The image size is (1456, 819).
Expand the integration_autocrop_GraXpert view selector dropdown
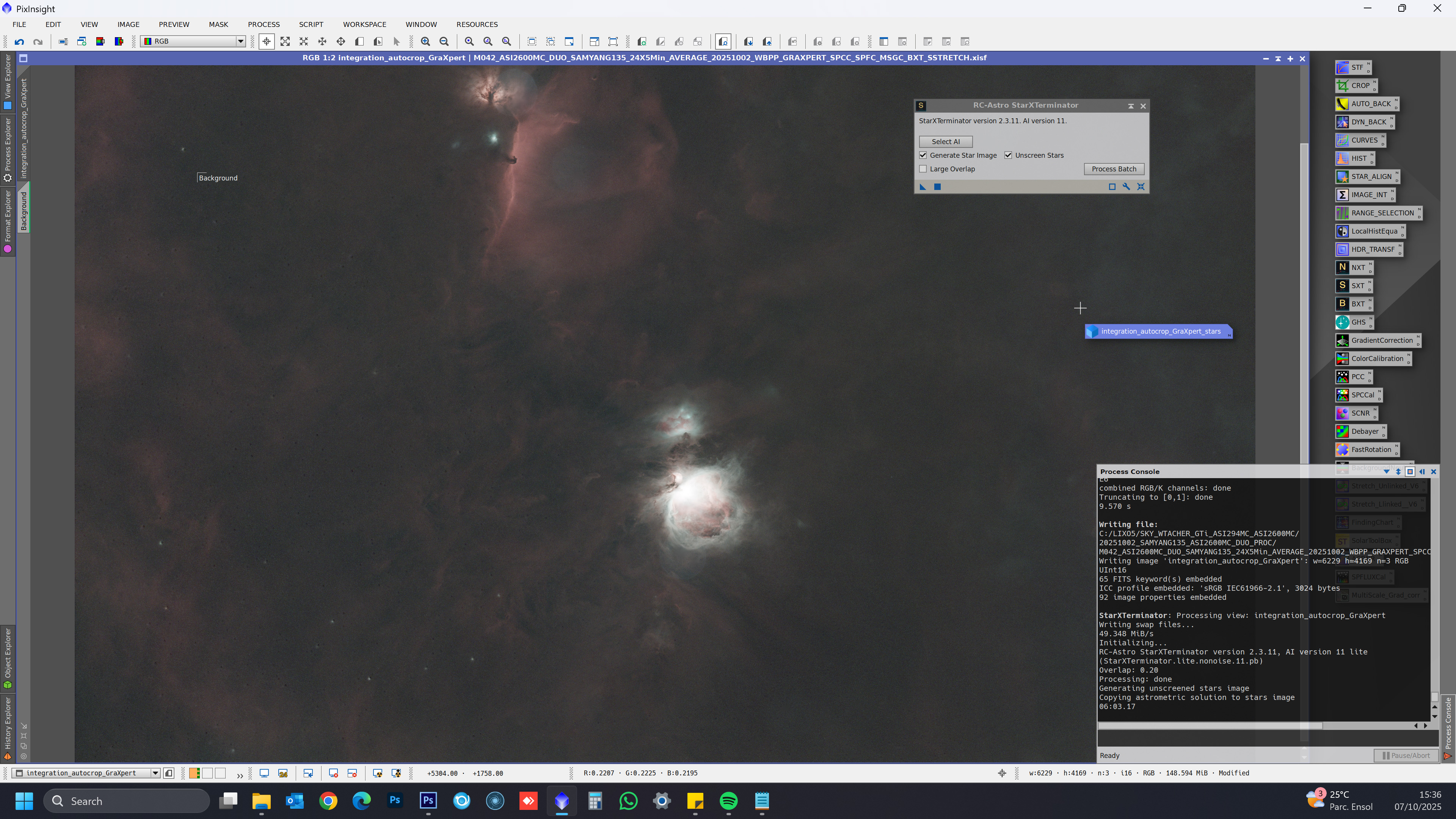click(x=155, y=773)
